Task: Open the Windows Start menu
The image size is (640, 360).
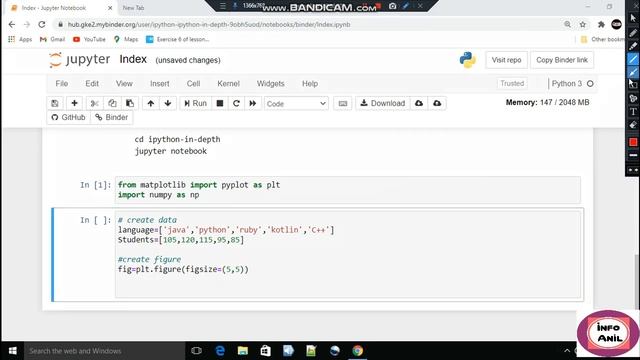Action: coord(12,351)
